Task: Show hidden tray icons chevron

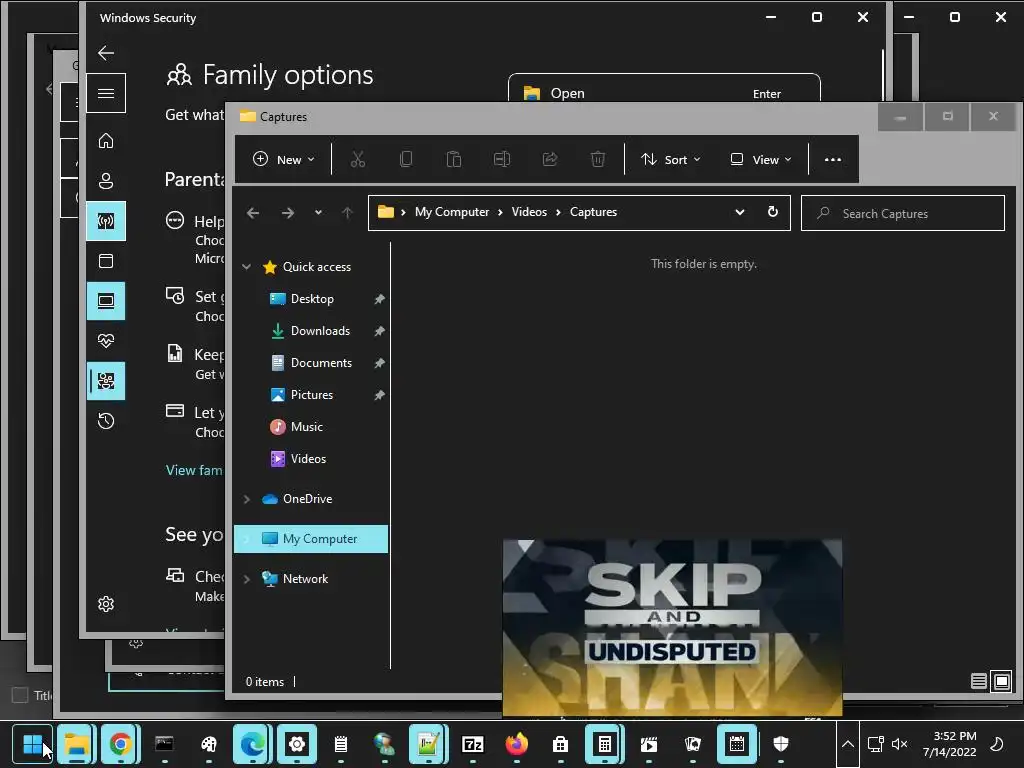Action: click(x=847, y=744)
